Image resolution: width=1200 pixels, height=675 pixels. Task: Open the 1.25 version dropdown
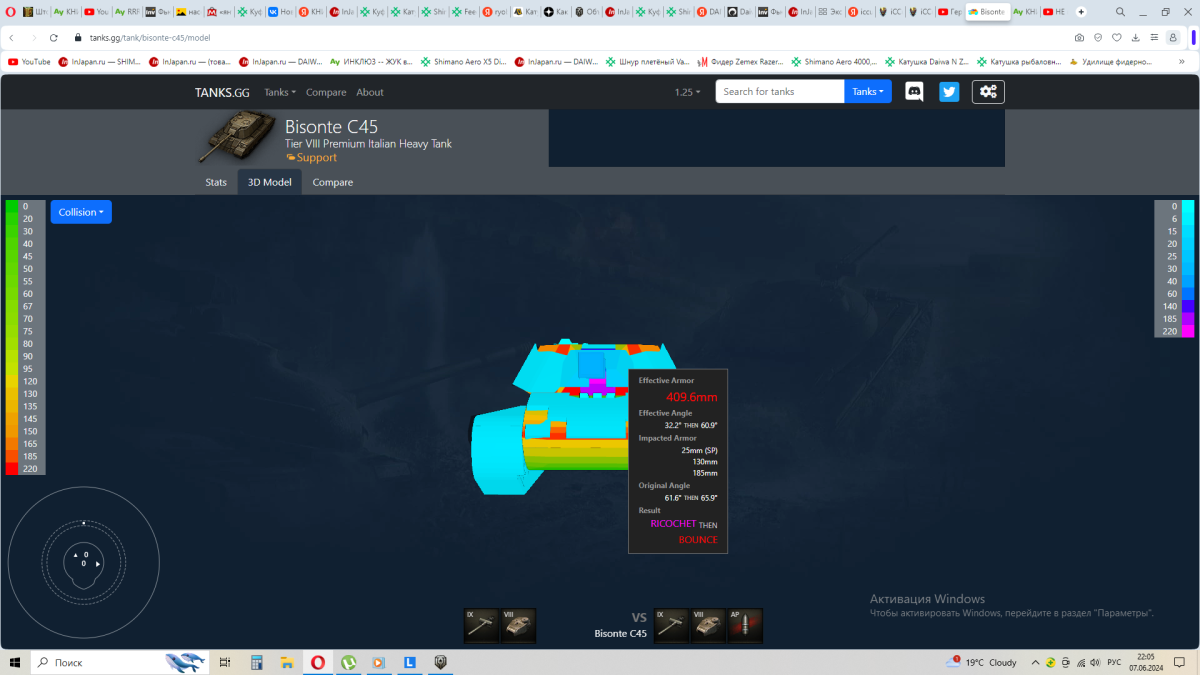click(687, 92)
